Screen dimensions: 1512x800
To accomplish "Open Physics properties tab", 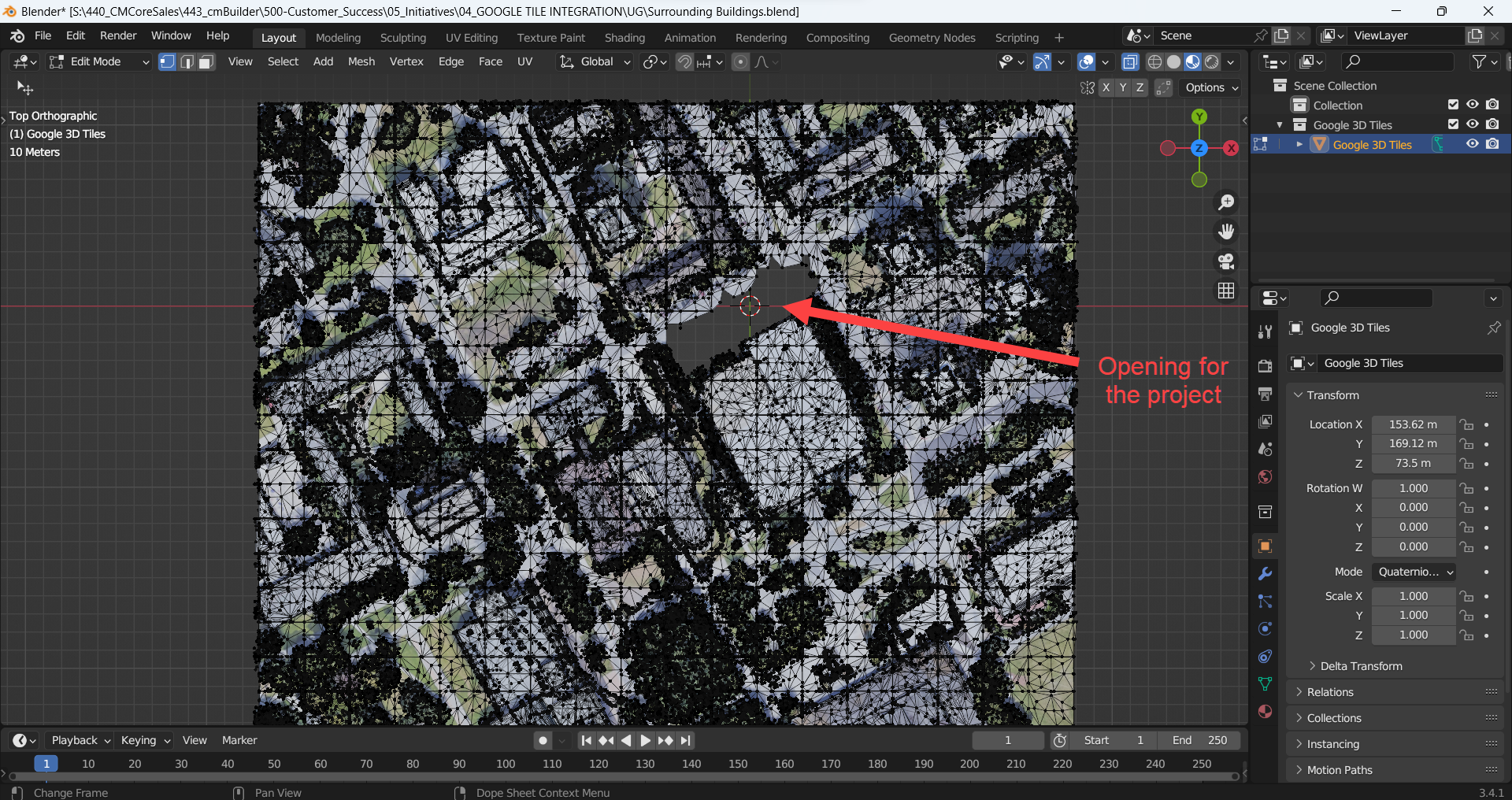I will (1265, 629).
